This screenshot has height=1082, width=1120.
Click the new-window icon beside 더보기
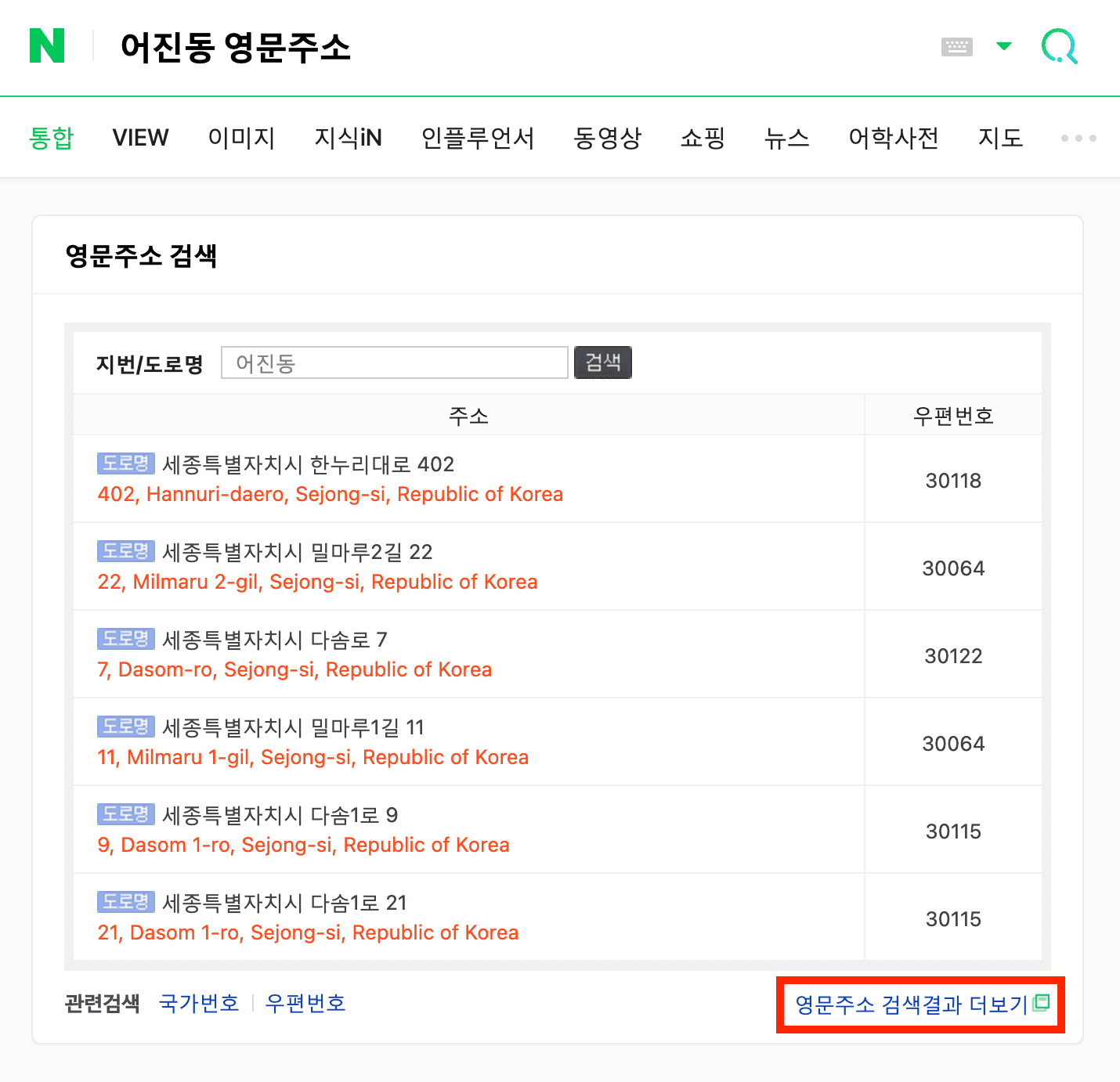[1042, 1003]
